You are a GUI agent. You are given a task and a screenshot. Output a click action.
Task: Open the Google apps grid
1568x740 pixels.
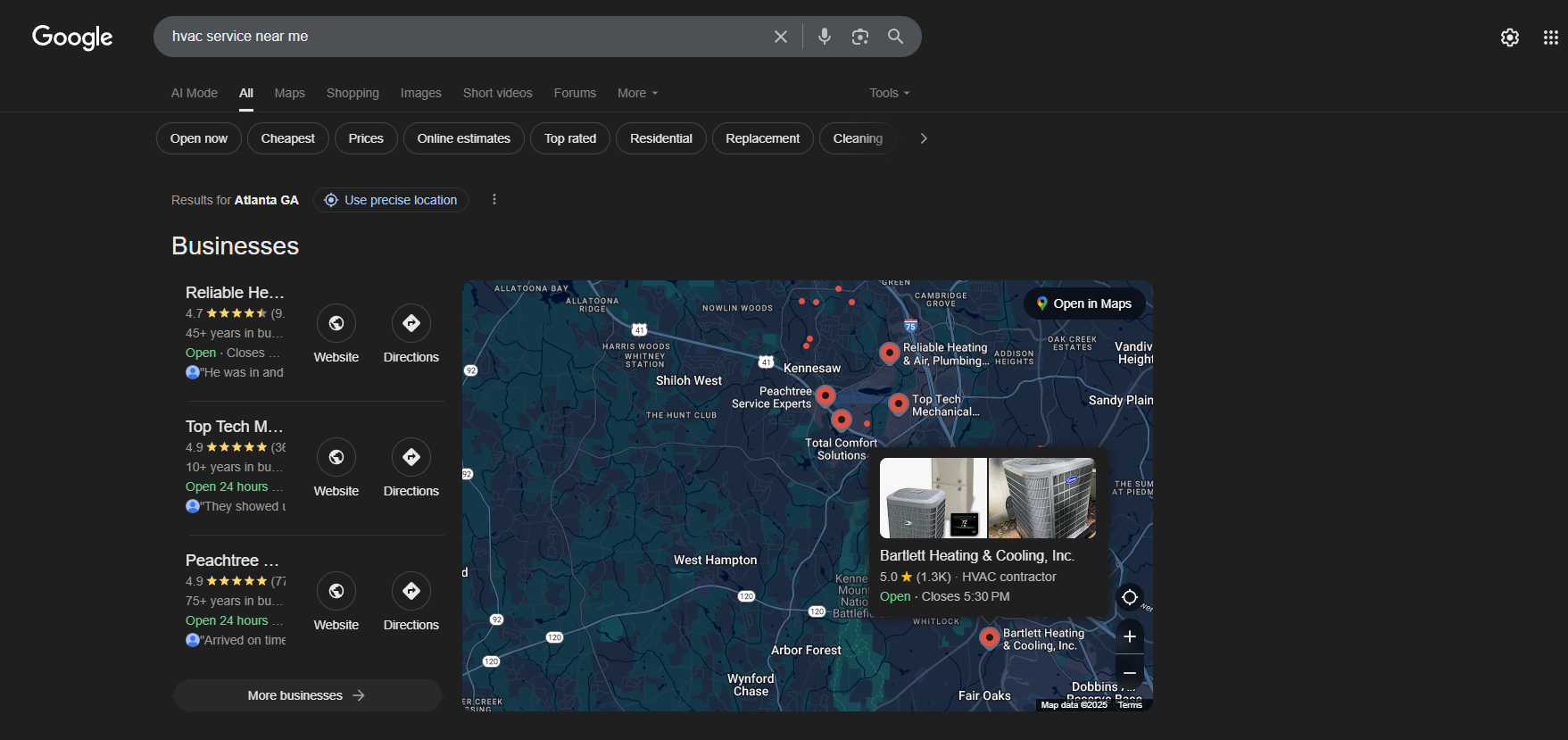[1551, 37]
